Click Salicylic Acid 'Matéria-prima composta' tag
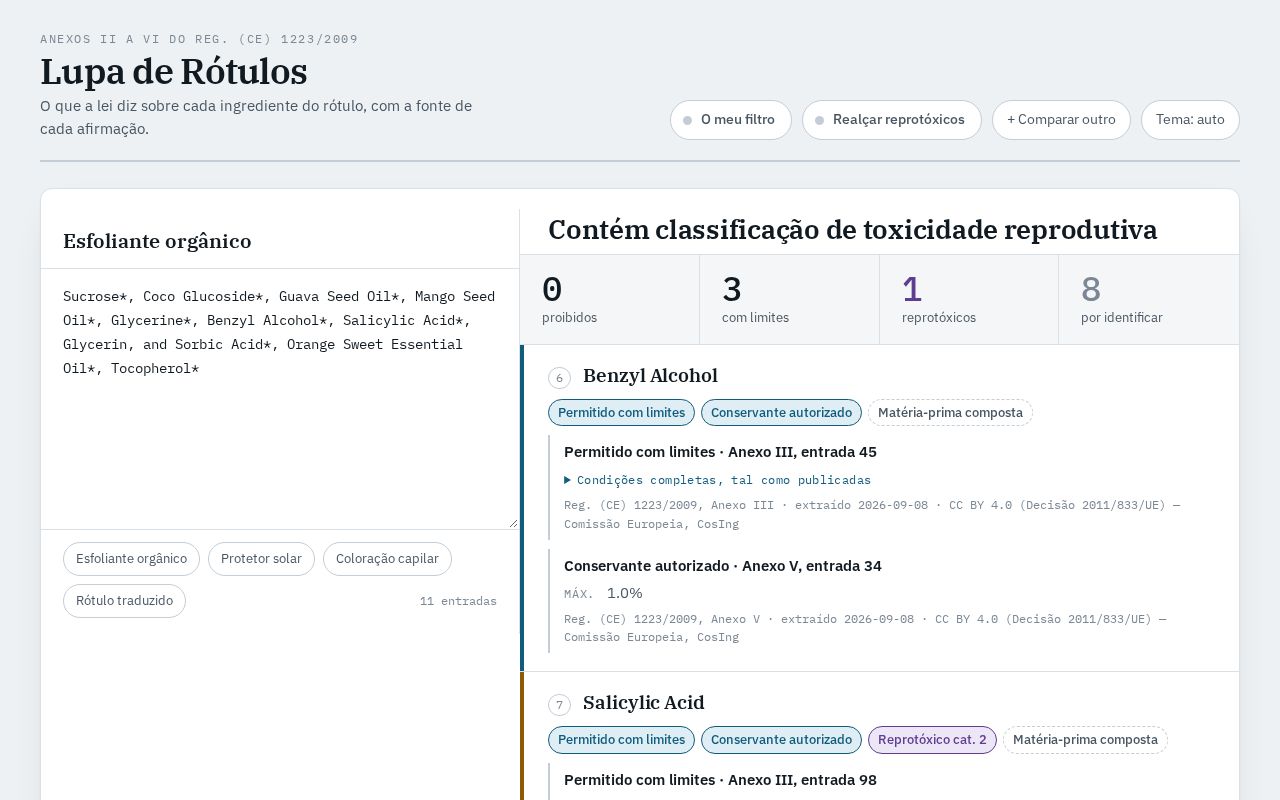The height and width of the screenshot is (800, 1280). tap(1085, 740)
